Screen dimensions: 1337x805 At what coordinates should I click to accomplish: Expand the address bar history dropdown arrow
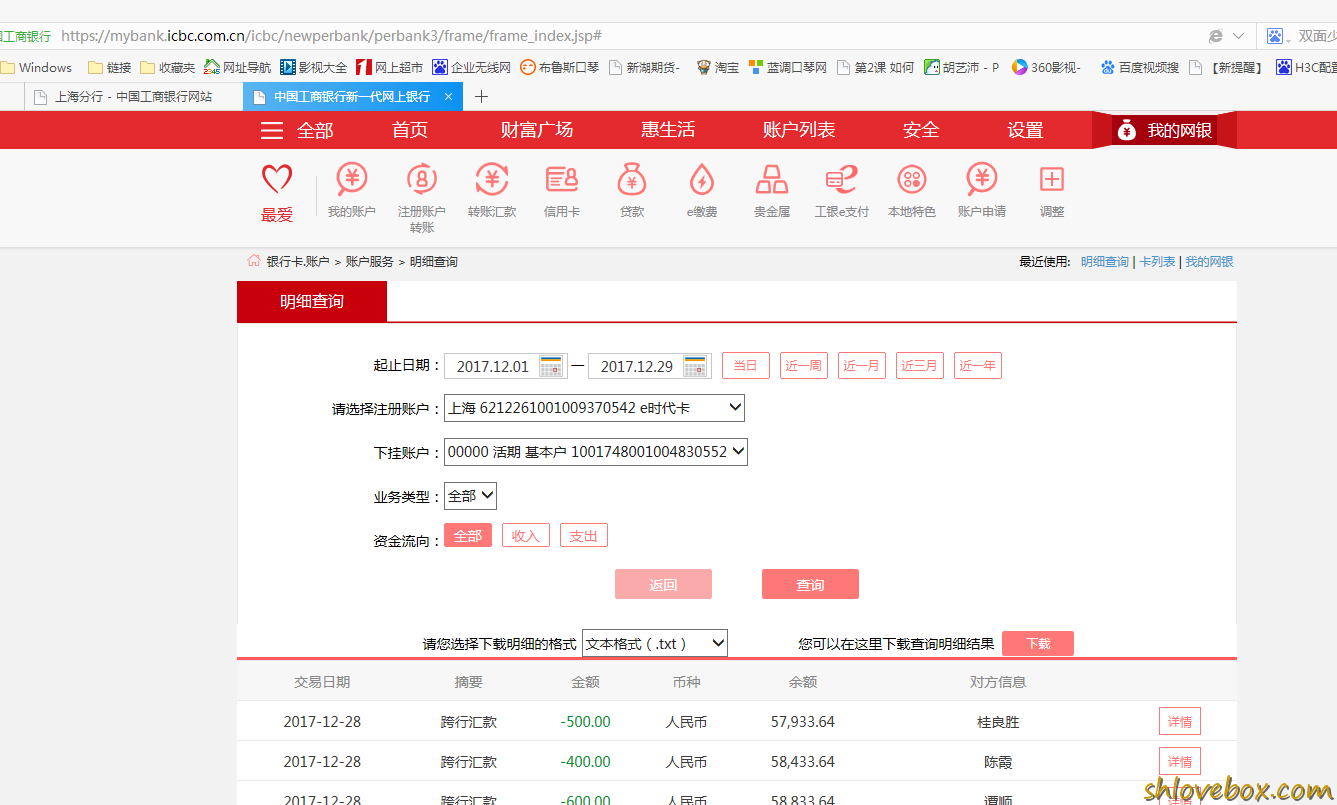pos(1238,36)
